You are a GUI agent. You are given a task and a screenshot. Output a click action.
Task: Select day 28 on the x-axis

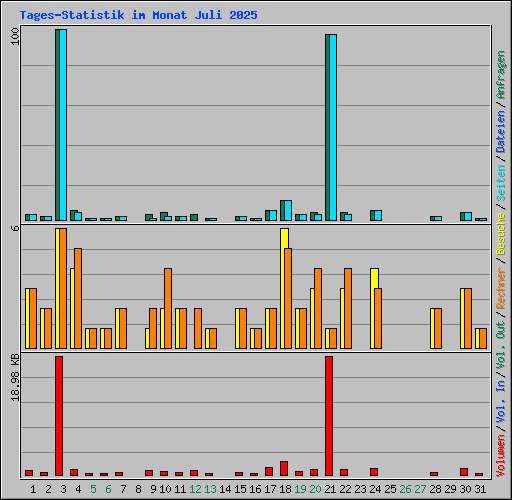pos(435,489)
